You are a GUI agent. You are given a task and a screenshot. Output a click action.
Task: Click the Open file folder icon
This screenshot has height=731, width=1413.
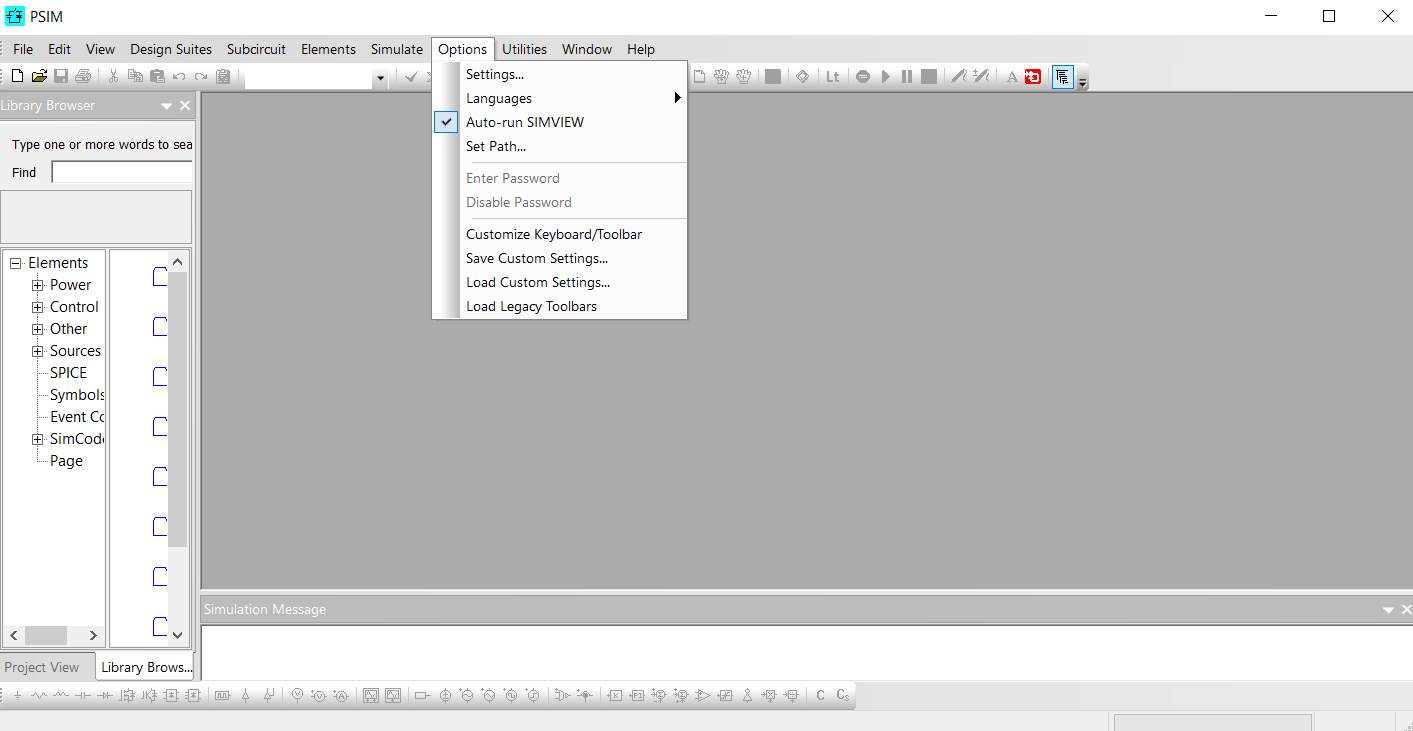click(x=39, y=76)
